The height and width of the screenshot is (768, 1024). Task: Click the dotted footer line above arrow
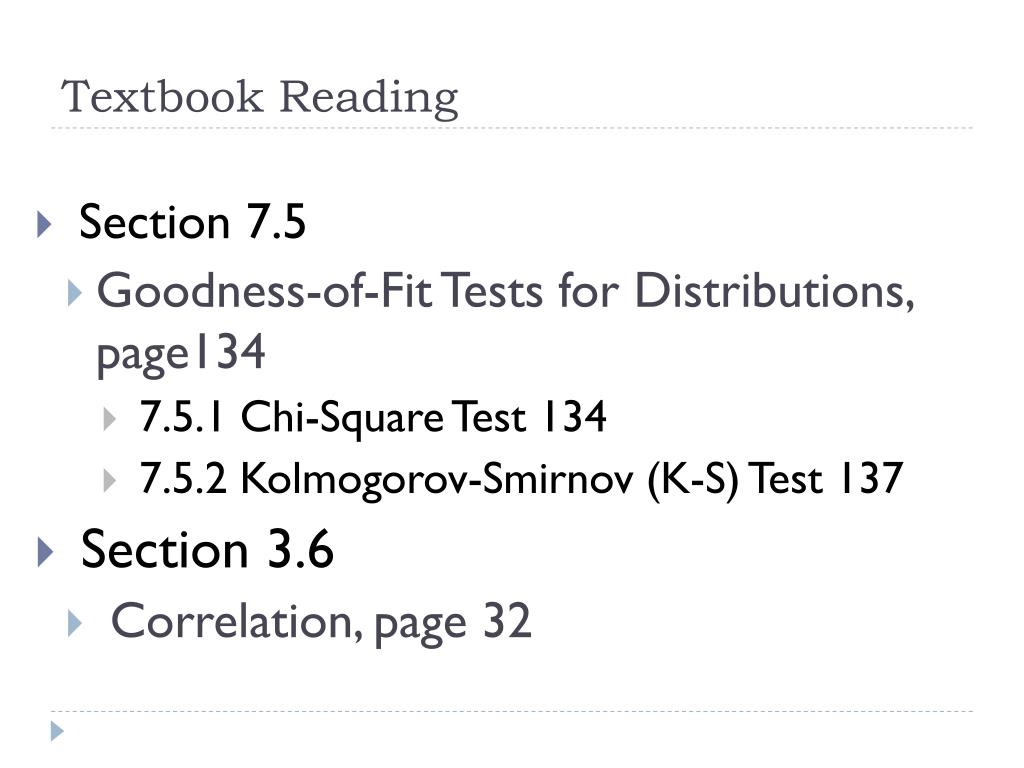(512, 711)
